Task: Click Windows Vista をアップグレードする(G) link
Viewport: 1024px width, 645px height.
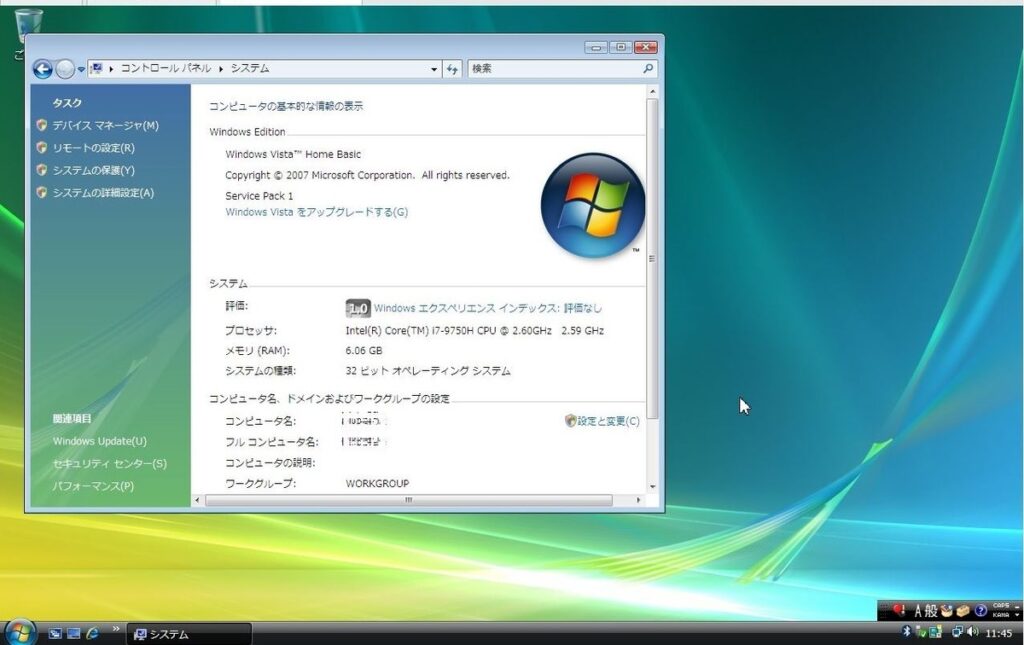Action: [x=317, y=212]
